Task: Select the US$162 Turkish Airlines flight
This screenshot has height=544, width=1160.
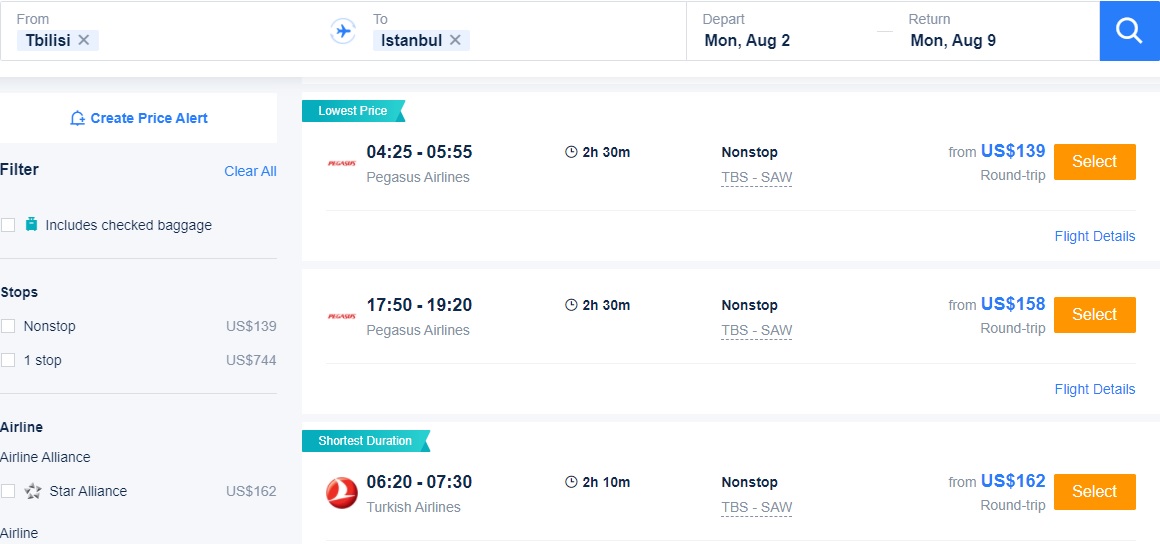Action: click(1094, 492)
